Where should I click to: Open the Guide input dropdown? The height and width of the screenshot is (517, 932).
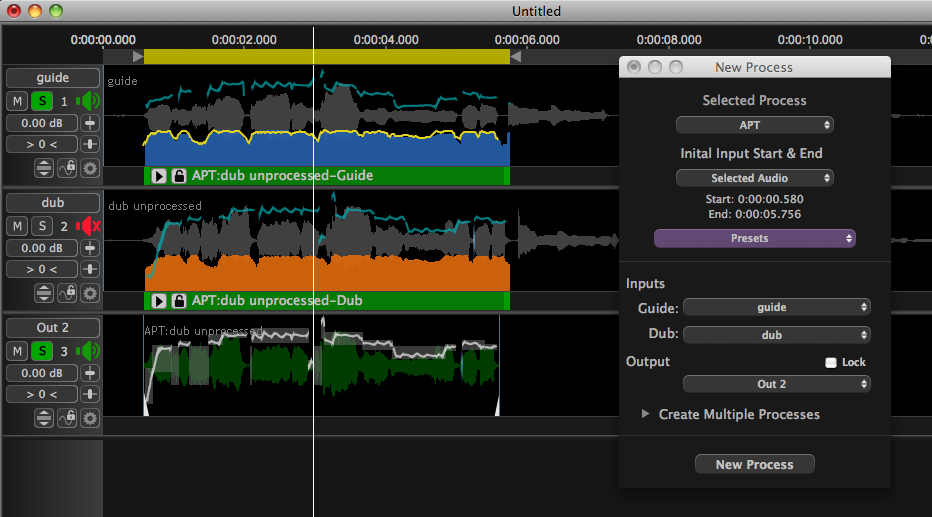(x=776, y=308)
